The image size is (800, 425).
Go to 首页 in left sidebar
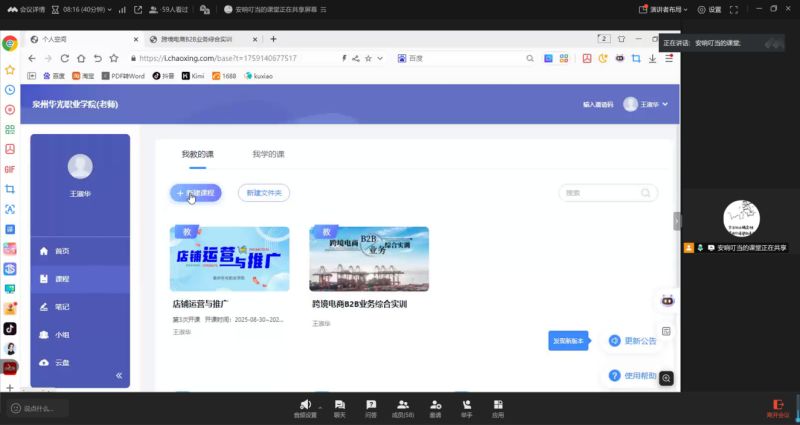point(80,251)
